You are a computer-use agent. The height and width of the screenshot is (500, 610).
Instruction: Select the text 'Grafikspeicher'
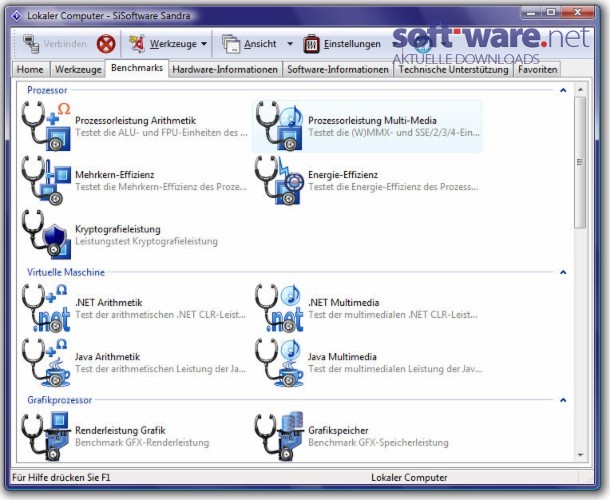pos(338,430)
